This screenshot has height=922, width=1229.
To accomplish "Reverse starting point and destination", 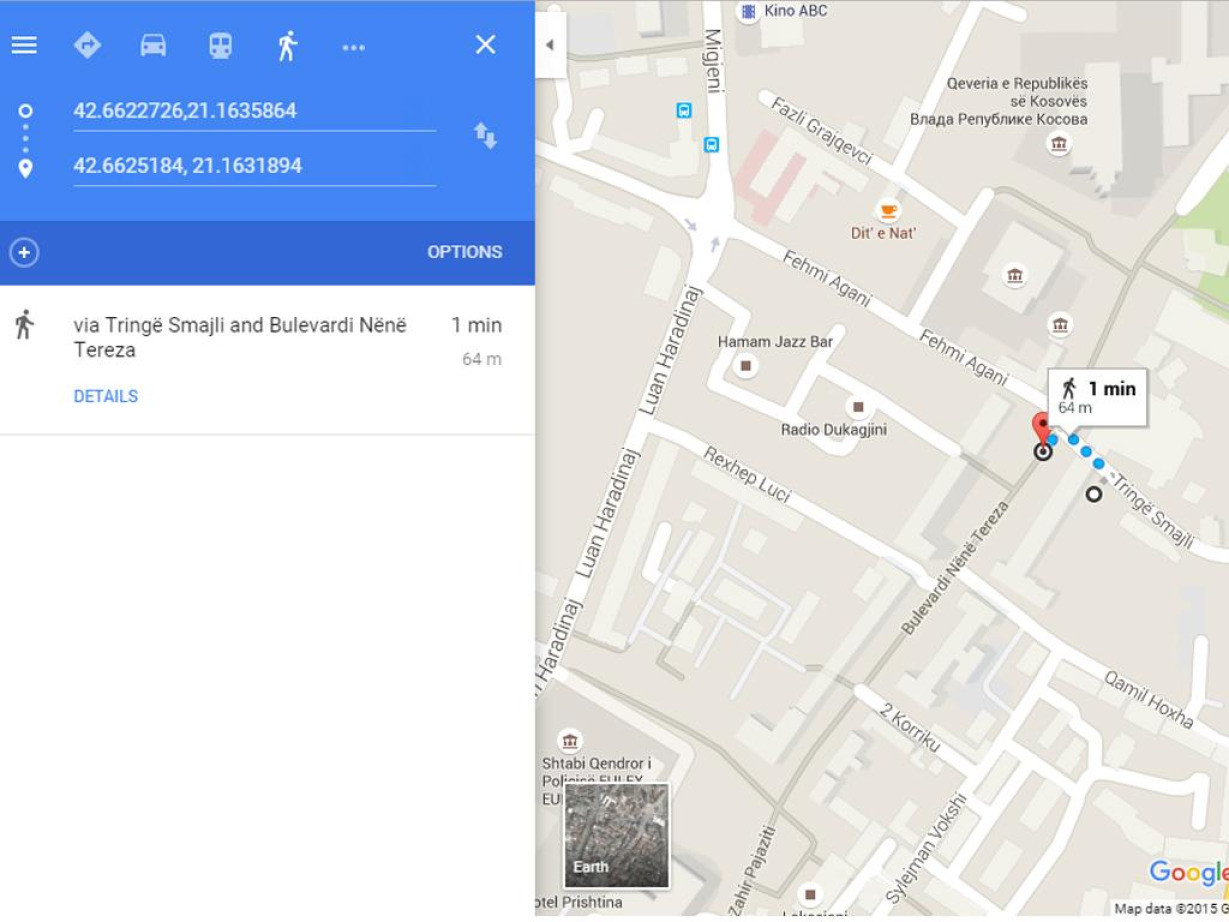I will click(485, 136).
